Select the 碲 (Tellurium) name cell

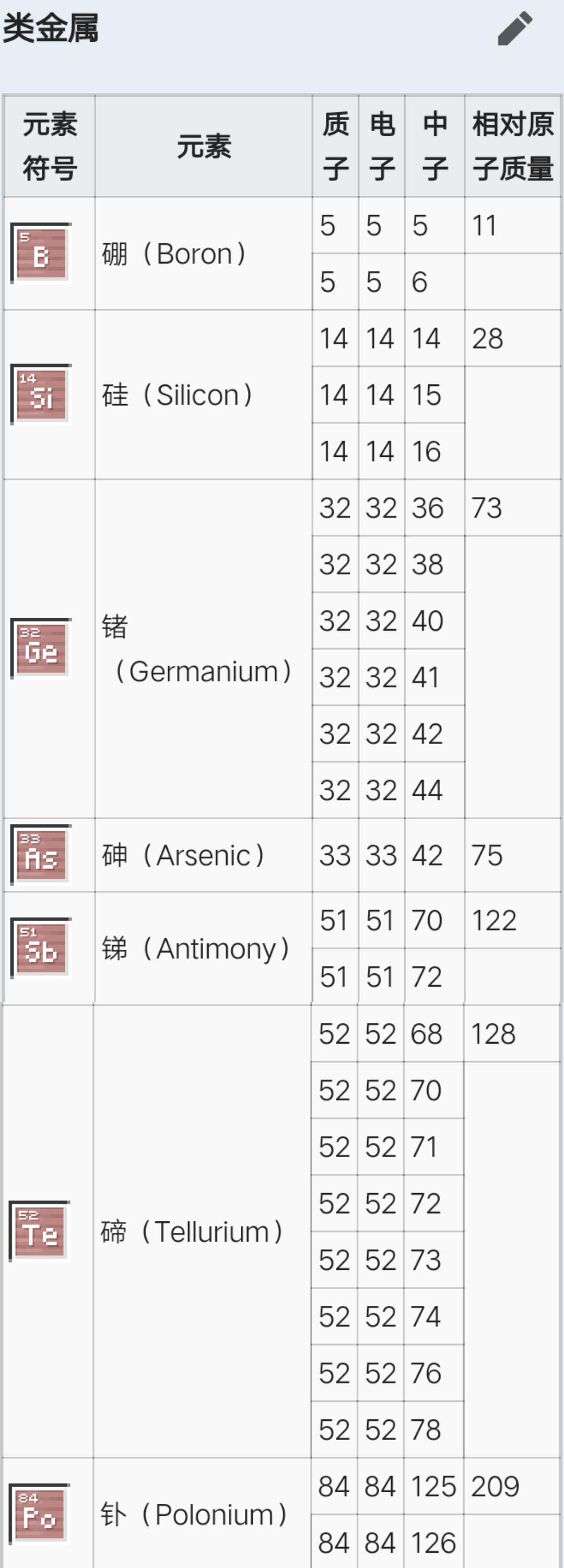tap(202, 1231)
